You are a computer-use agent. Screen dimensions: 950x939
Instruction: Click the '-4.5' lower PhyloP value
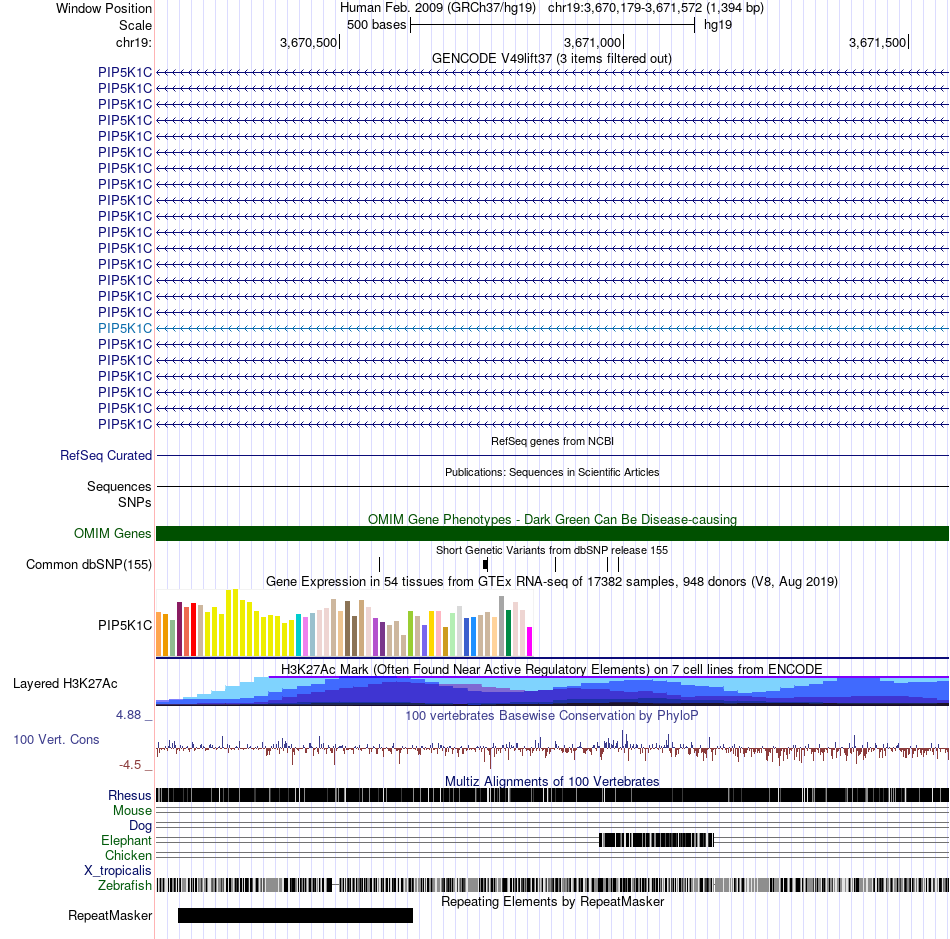click(x=130, y=765)
